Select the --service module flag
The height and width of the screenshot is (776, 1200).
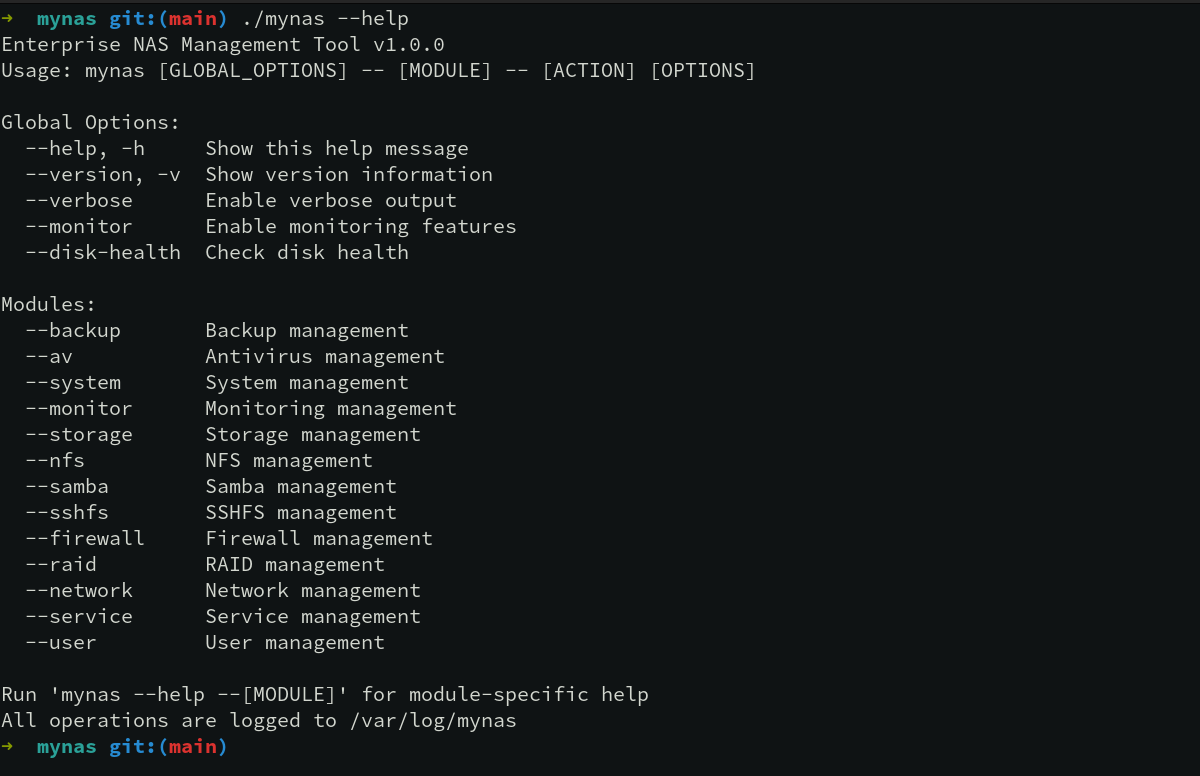[79, 617]
